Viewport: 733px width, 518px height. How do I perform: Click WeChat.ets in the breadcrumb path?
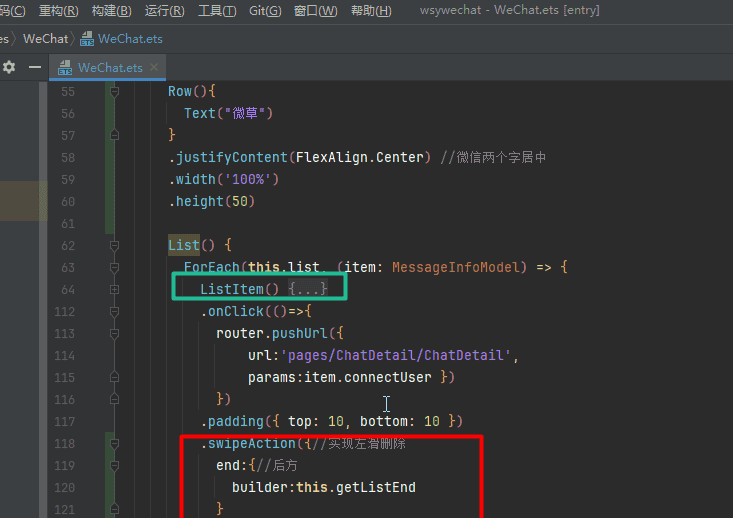tap(130, 39)
